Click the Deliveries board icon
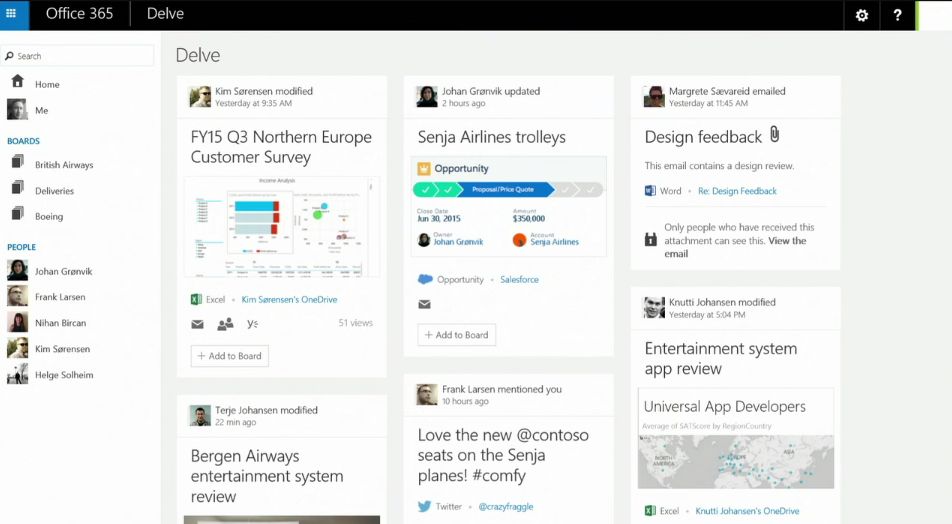Image resolution: width=952 pixels, height=524 pixels. [x=18, y=188]
